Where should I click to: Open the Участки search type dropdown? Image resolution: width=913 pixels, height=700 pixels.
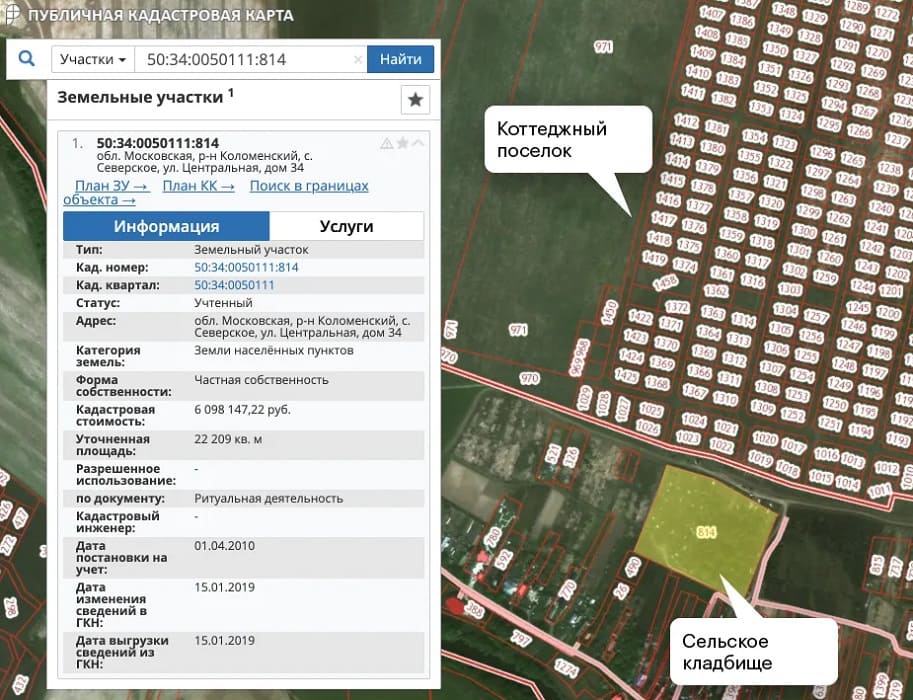pos(92,59)
